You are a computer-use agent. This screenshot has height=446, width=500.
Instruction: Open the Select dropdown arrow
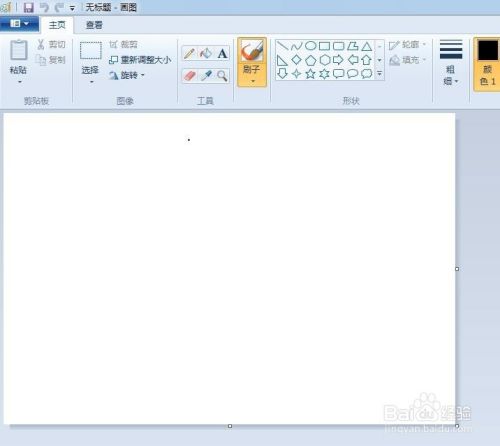tap(91, 82)
